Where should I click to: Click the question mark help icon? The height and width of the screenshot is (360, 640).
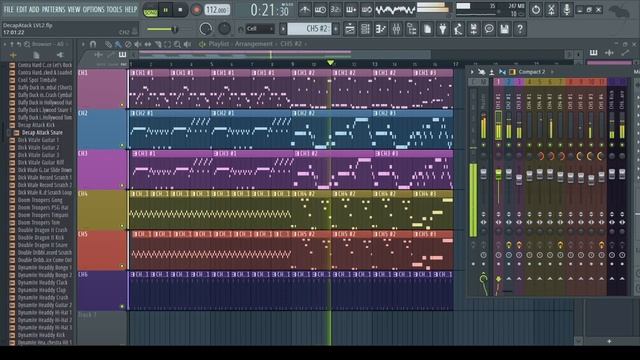tap(520, 29)
